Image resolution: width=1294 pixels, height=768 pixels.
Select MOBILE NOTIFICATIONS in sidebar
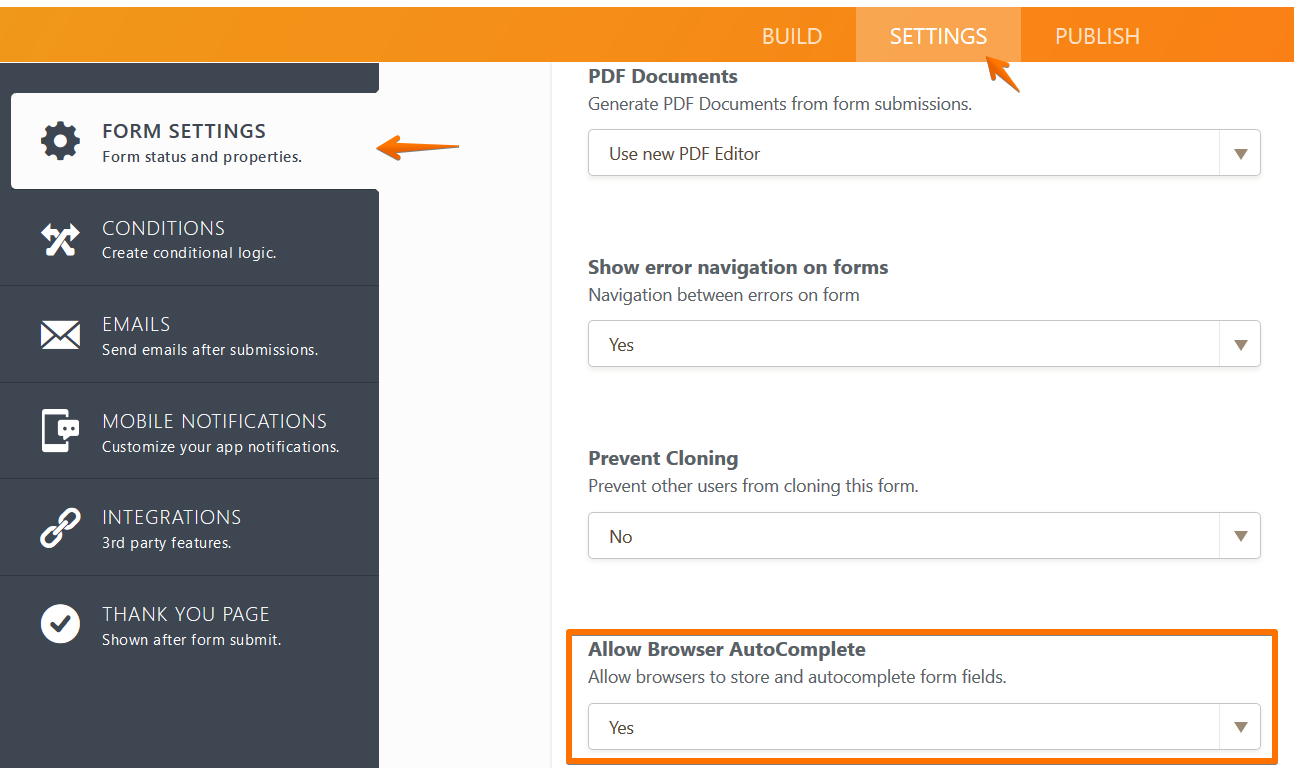tap(189, 431)
